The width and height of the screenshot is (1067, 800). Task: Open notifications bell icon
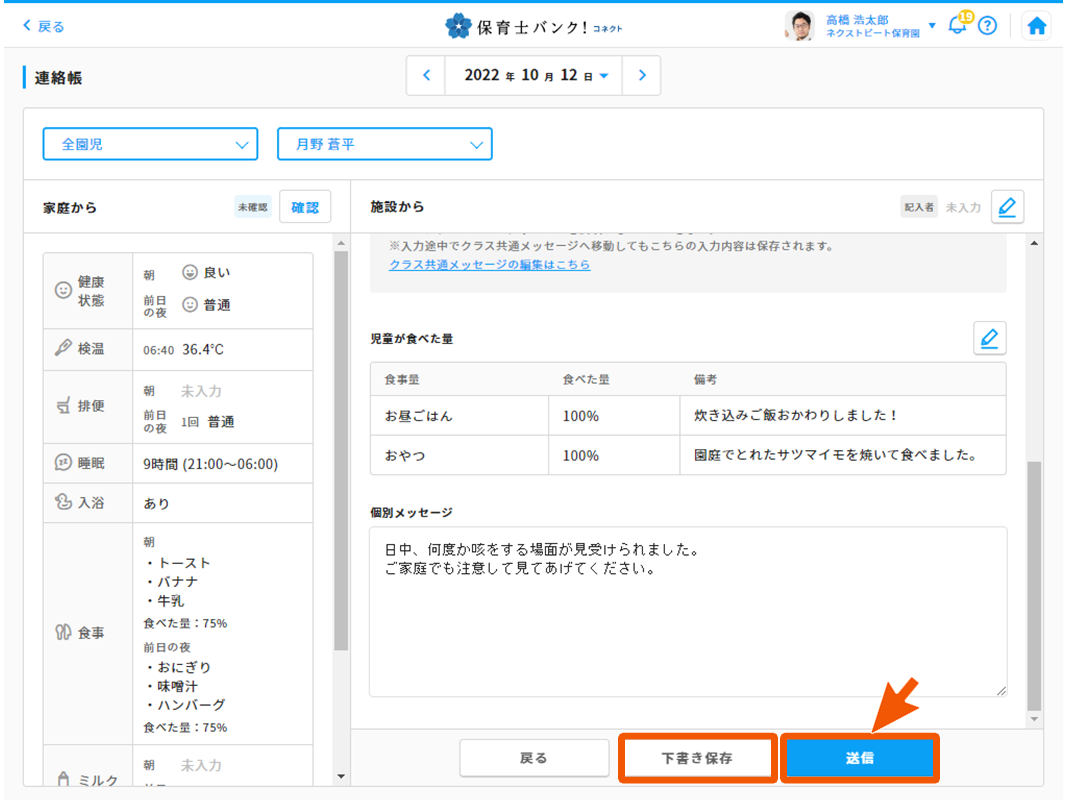coord(958,26)
